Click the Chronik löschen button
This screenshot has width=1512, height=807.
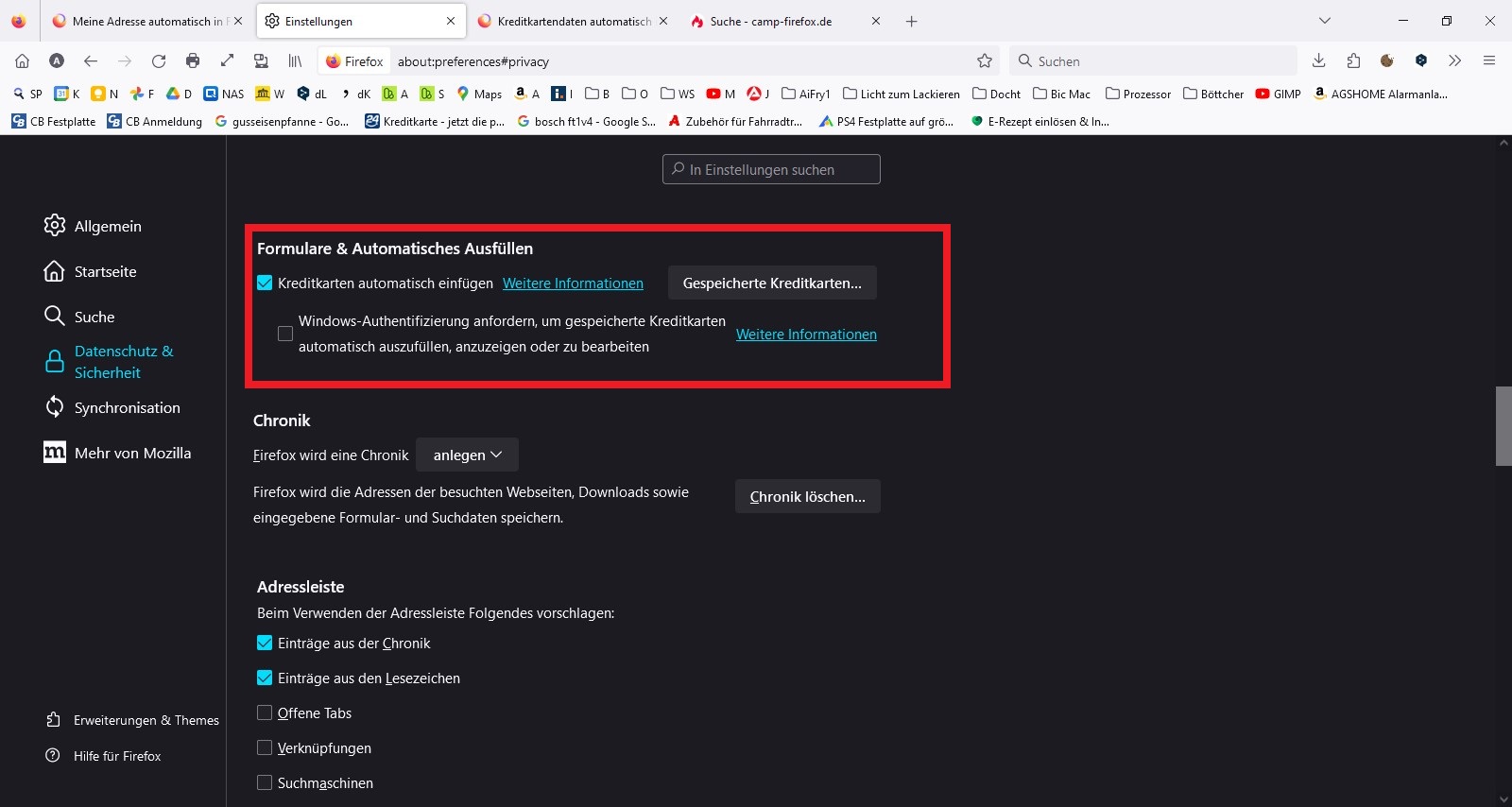pyautogui.click(x=807, y=497)
